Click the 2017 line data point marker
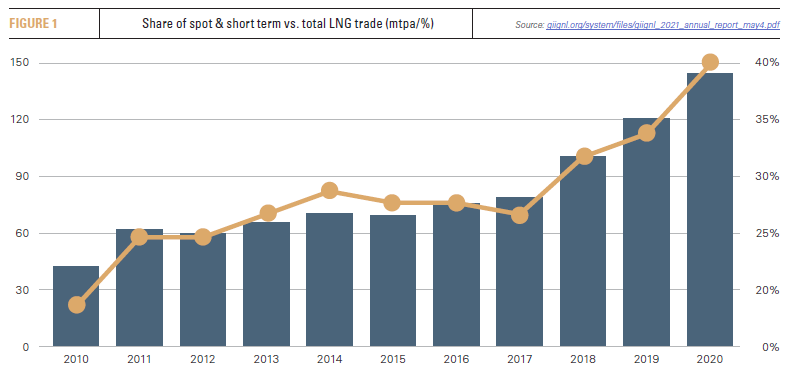Viewport: 787px width, 373px height. point(519,215)
